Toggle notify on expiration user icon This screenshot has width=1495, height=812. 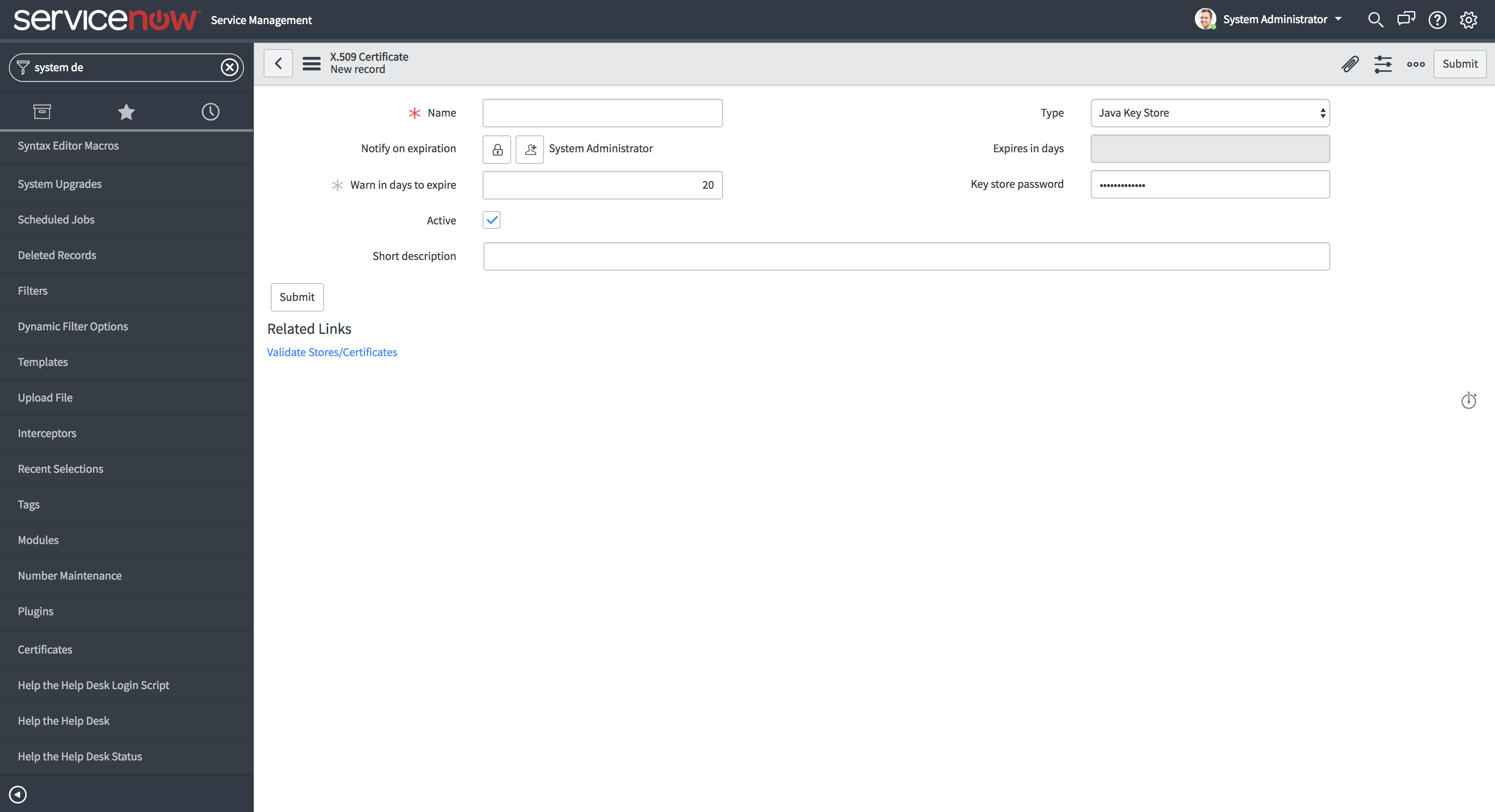pyautogui.click(x=530, y=148)
